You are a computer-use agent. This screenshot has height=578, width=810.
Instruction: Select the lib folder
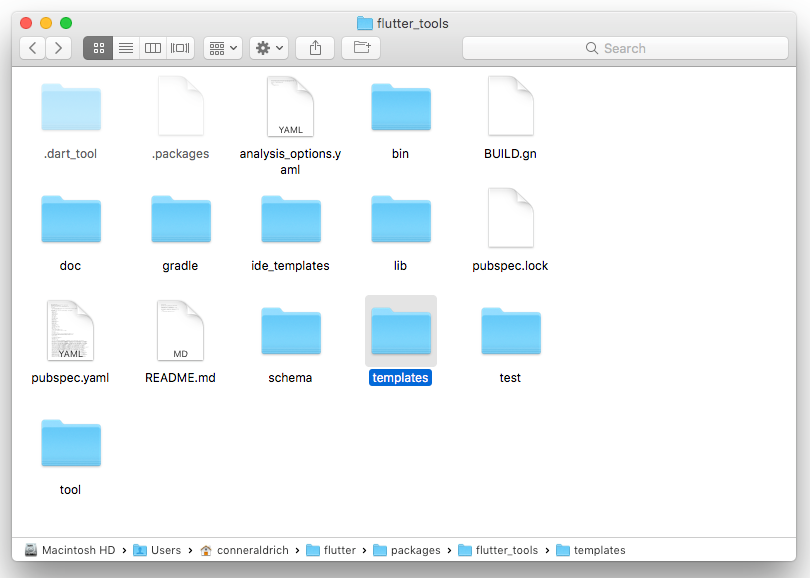click(401, 220)
